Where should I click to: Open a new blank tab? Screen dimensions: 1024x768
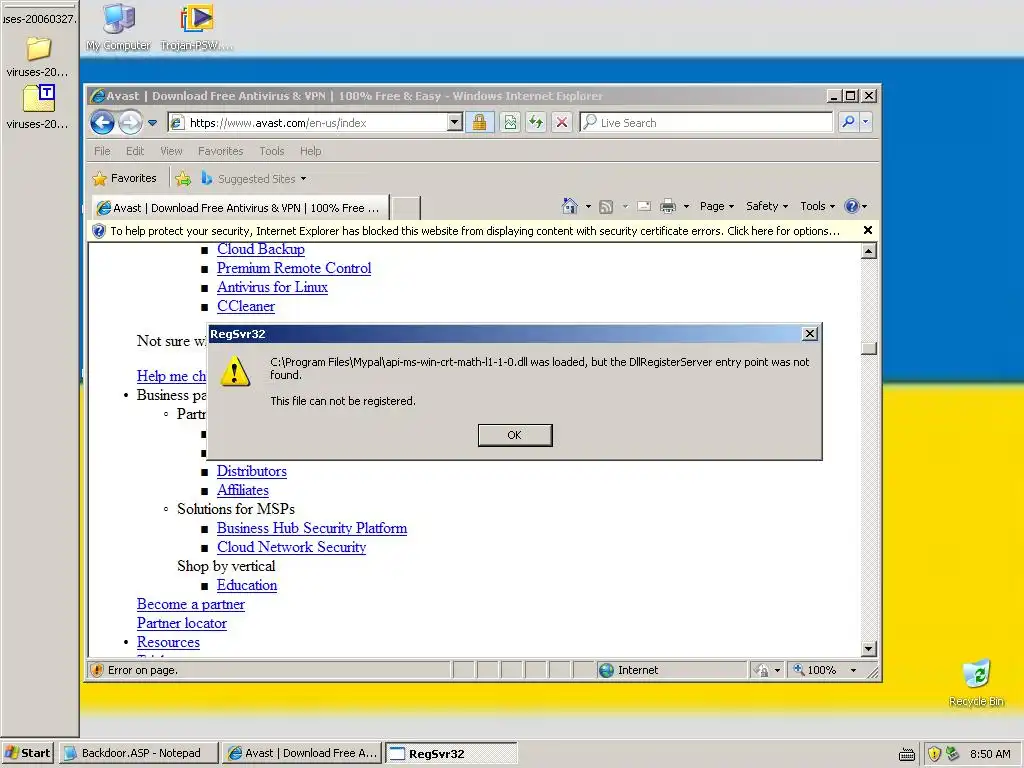tap(406, 208)
